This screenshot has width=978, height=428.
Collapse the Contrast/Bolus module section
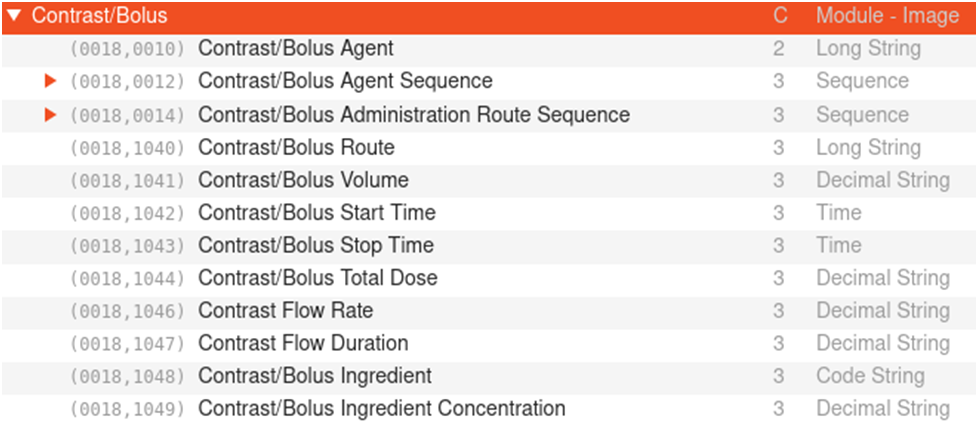click(x=14, y=16)
